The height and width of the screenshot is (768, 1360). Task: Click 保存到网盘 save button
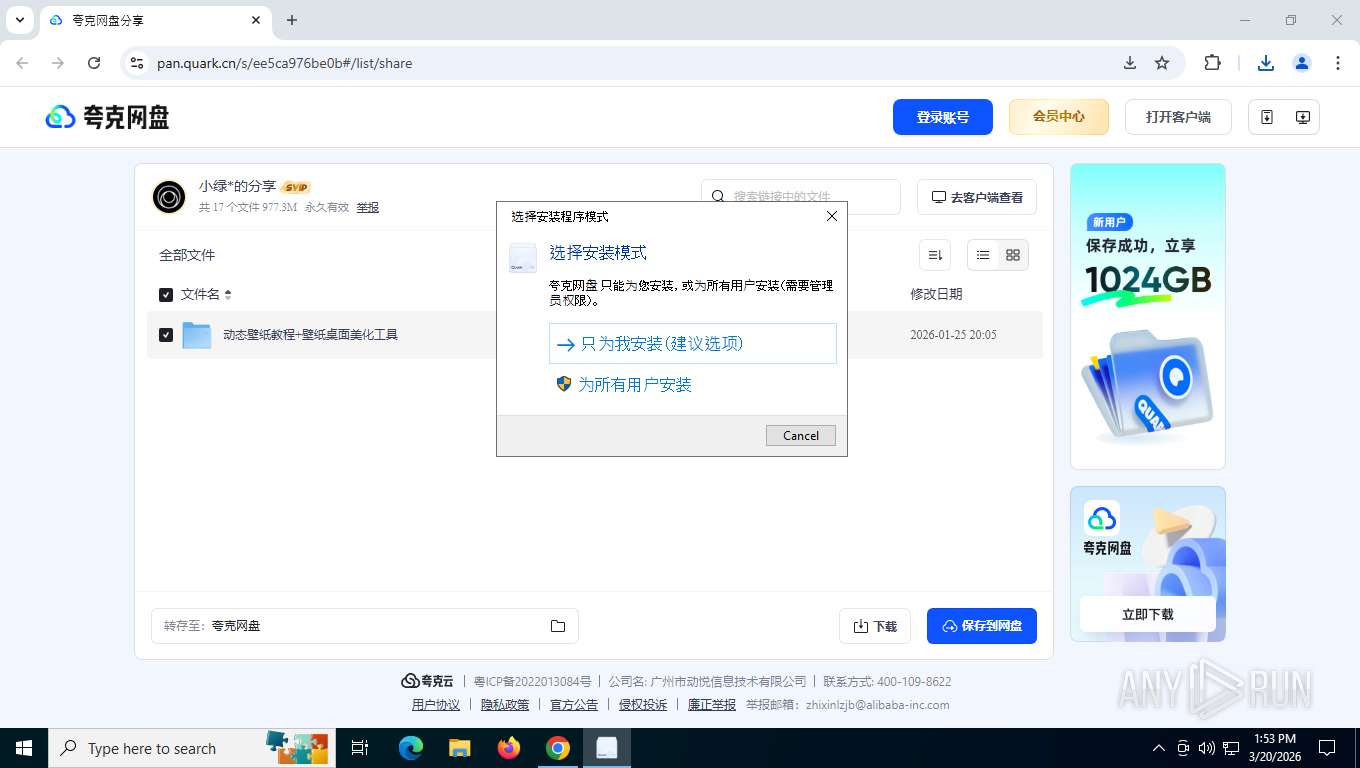pyautogui.click(x=981, y=626)
